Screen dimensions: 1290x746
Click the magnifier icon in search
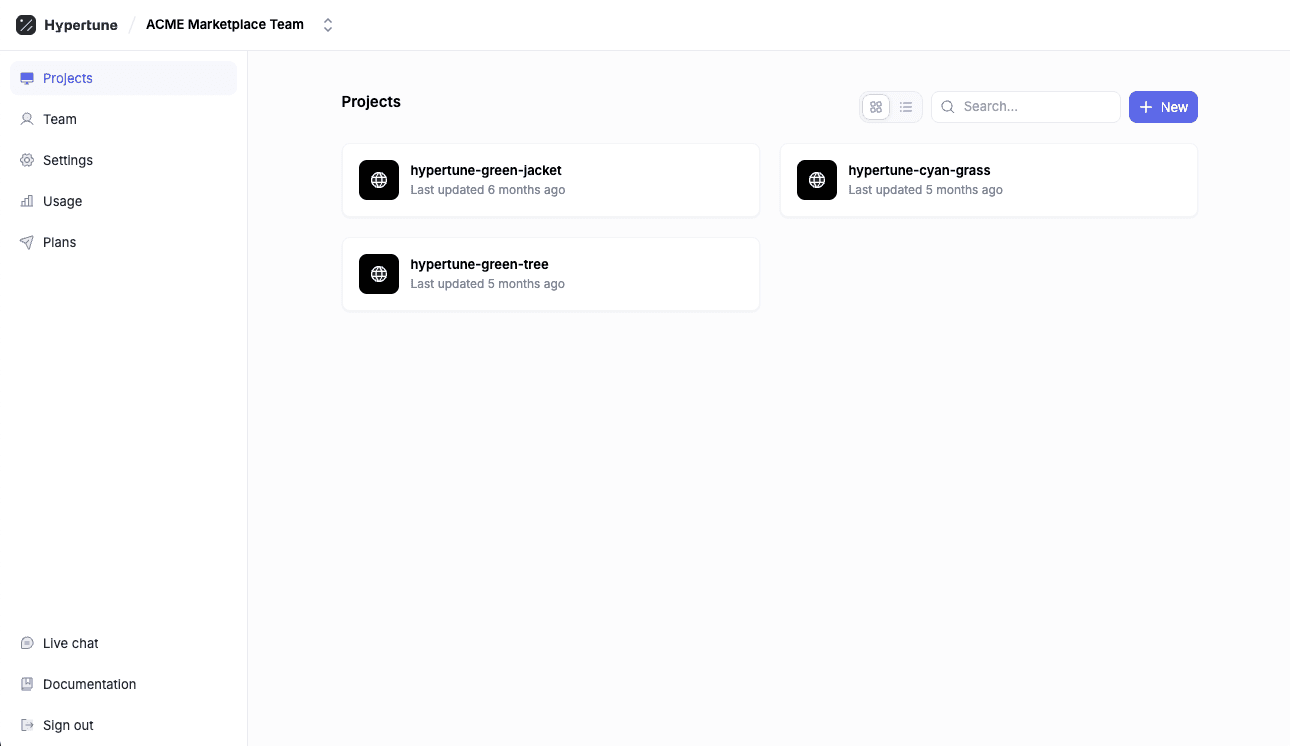948,107
